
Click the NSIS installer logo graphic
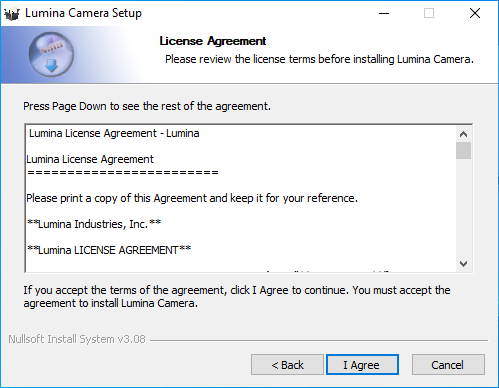51,55
